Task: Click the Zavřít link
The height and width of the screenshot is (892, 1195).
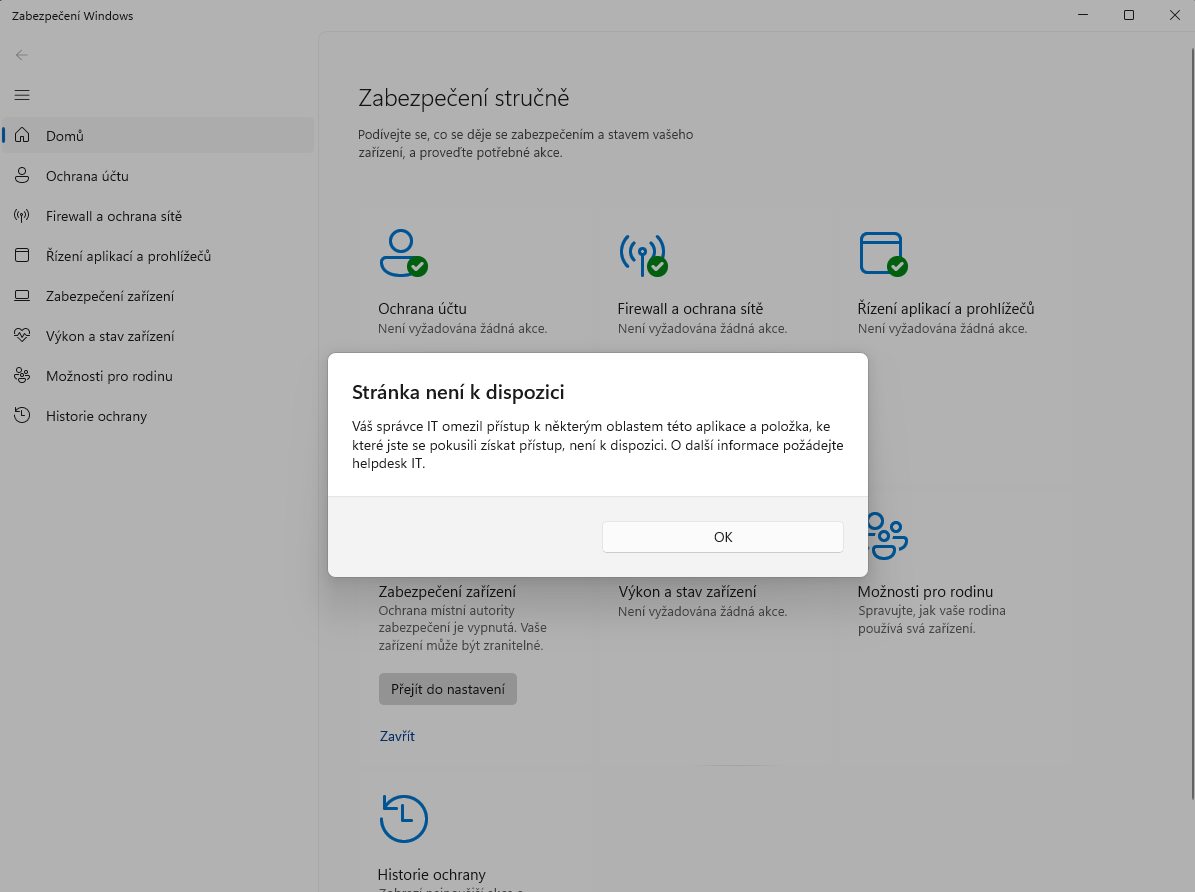Action: (x=397, y=736)
